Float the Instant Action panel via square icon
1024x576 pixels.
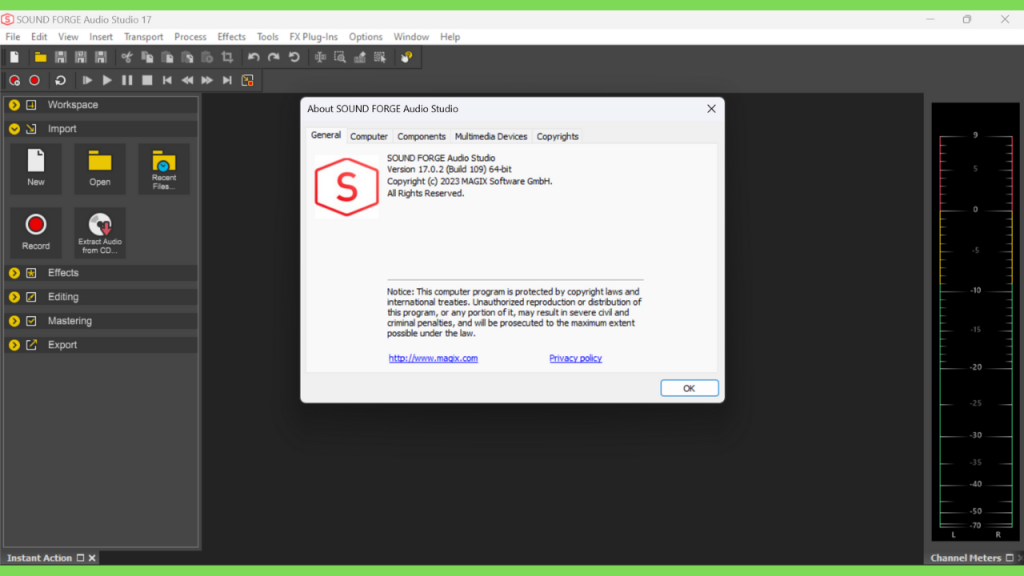[80, 558]
